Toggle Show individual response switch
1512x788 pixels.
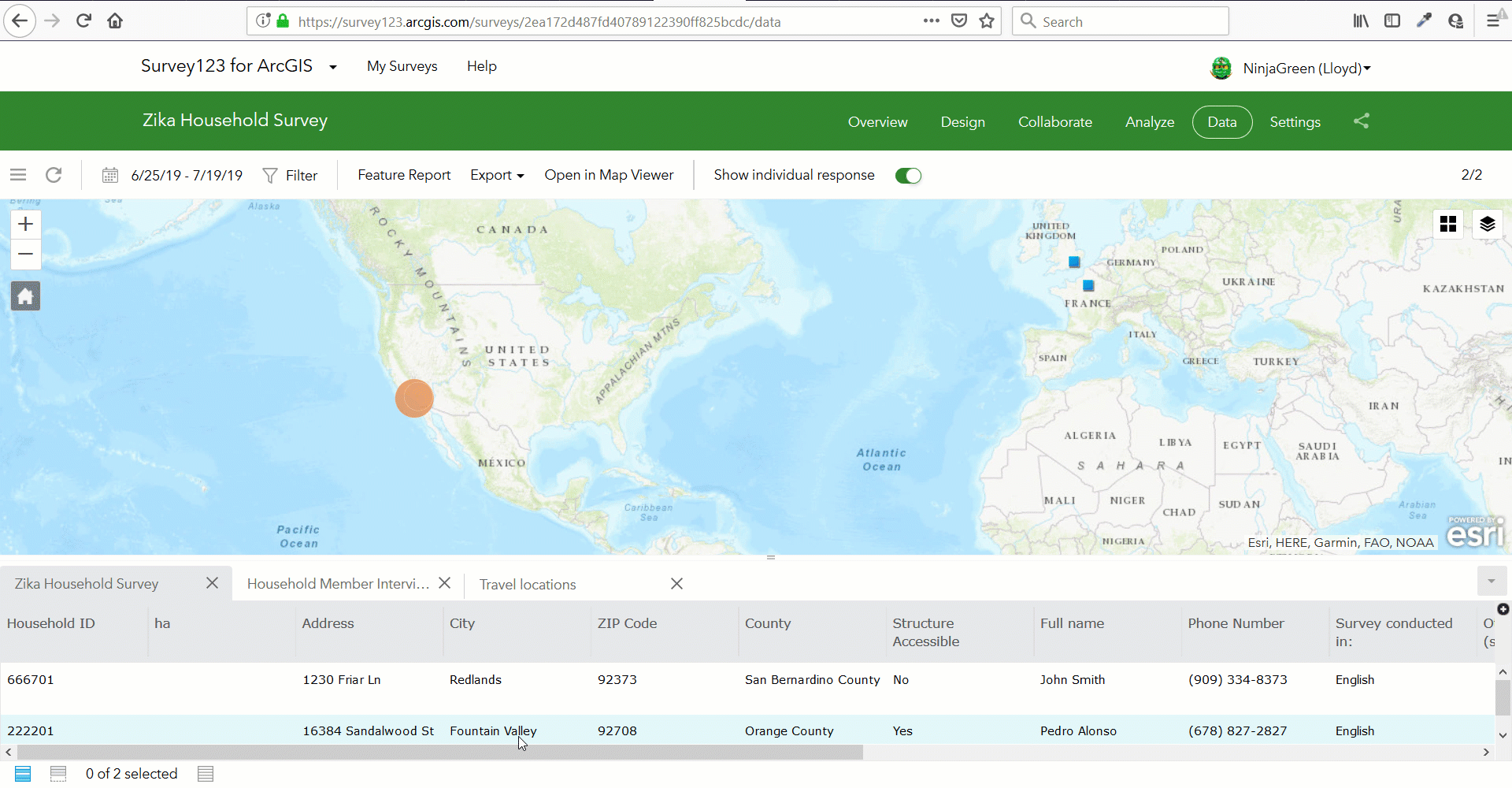908,176
